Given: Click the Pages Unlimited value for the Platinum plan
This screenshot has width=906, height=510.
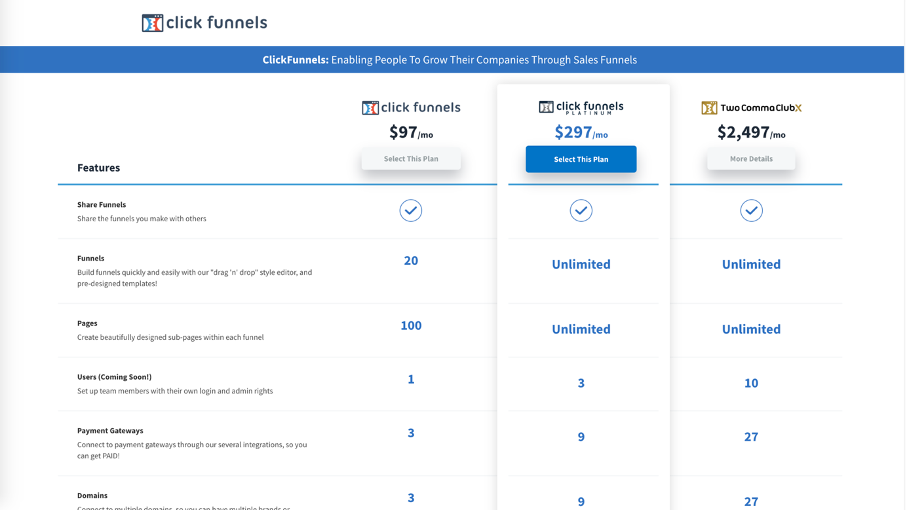Looking at the screenshot, I should click(x=581, y=329).
